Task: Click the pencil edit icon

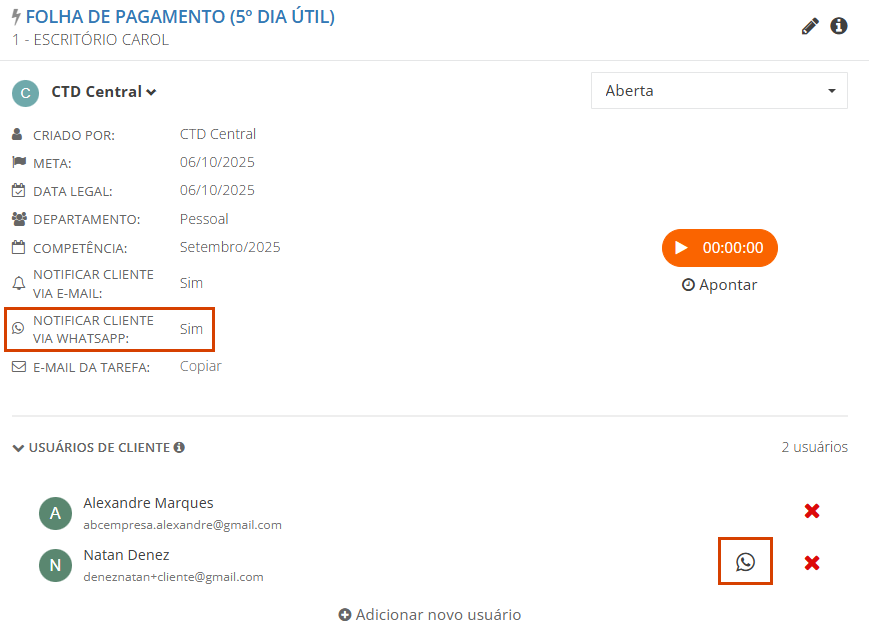Action: tap(810, 26)
